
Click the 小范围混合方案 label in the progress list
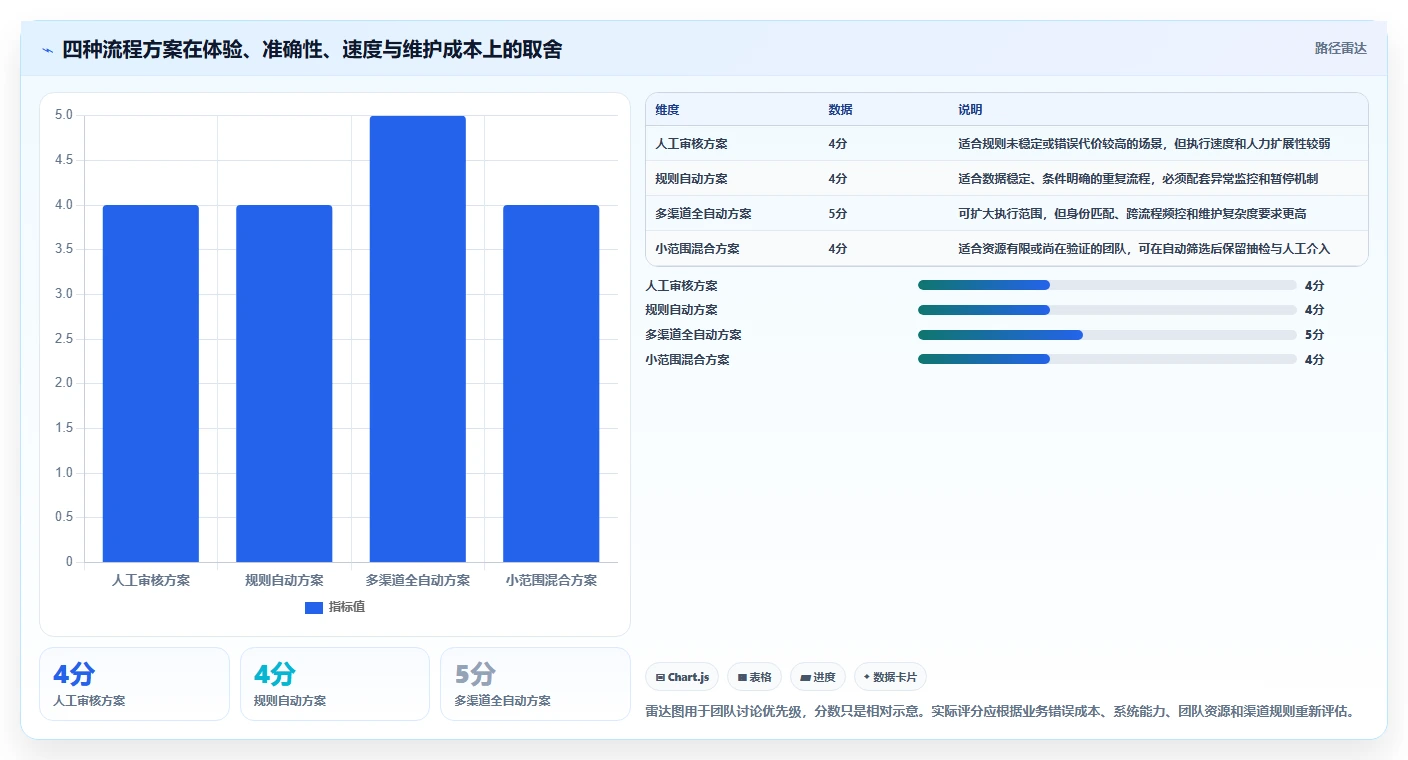click(x=688, y=360)
